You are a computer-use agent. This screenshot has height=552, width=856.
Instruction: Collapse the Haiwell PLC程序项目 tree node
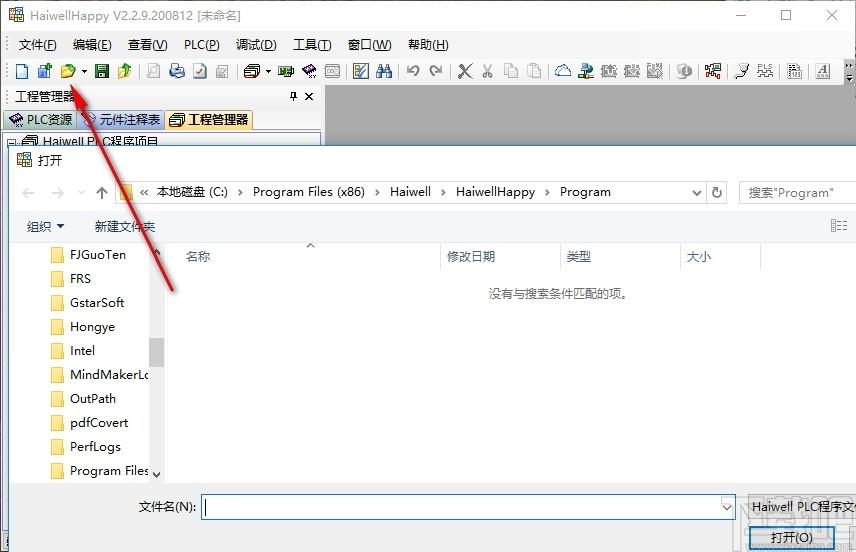tap(11, 143)
